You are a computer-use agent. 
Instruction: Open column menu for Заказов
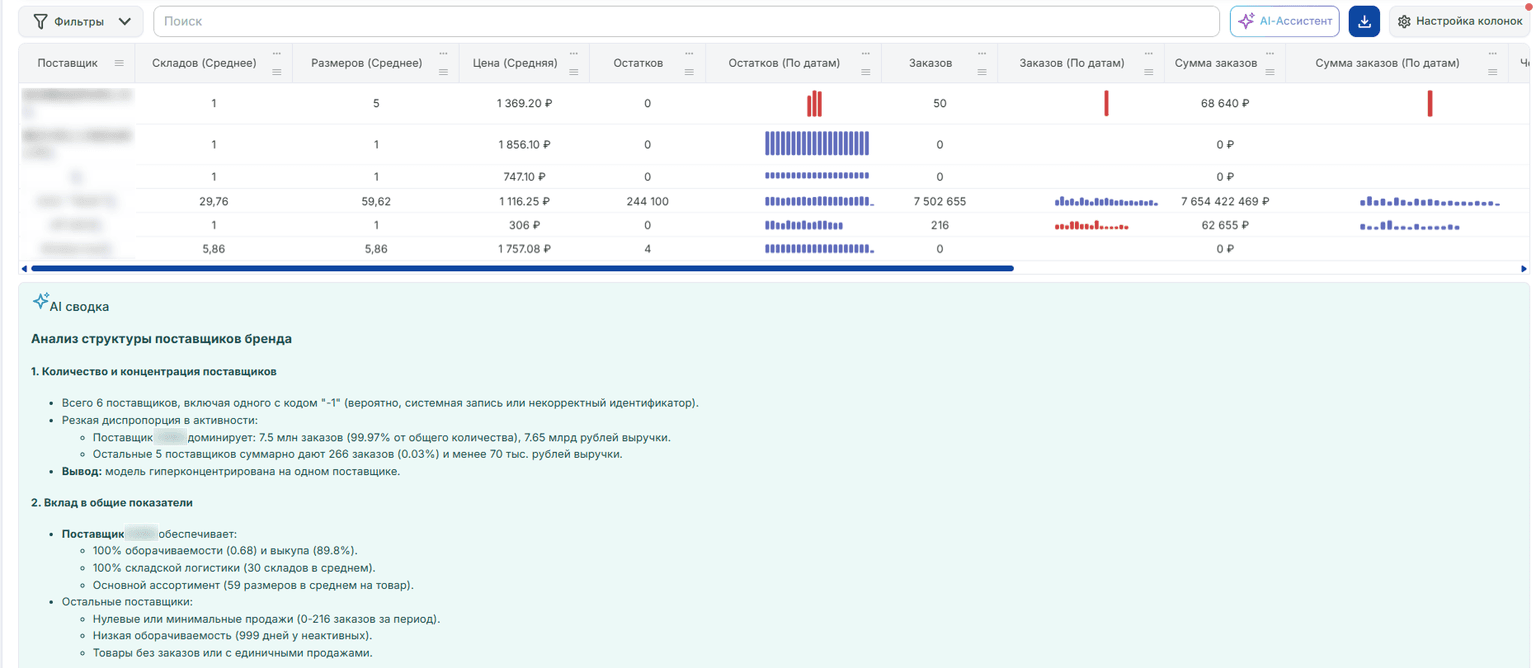[x=981, y=72]
